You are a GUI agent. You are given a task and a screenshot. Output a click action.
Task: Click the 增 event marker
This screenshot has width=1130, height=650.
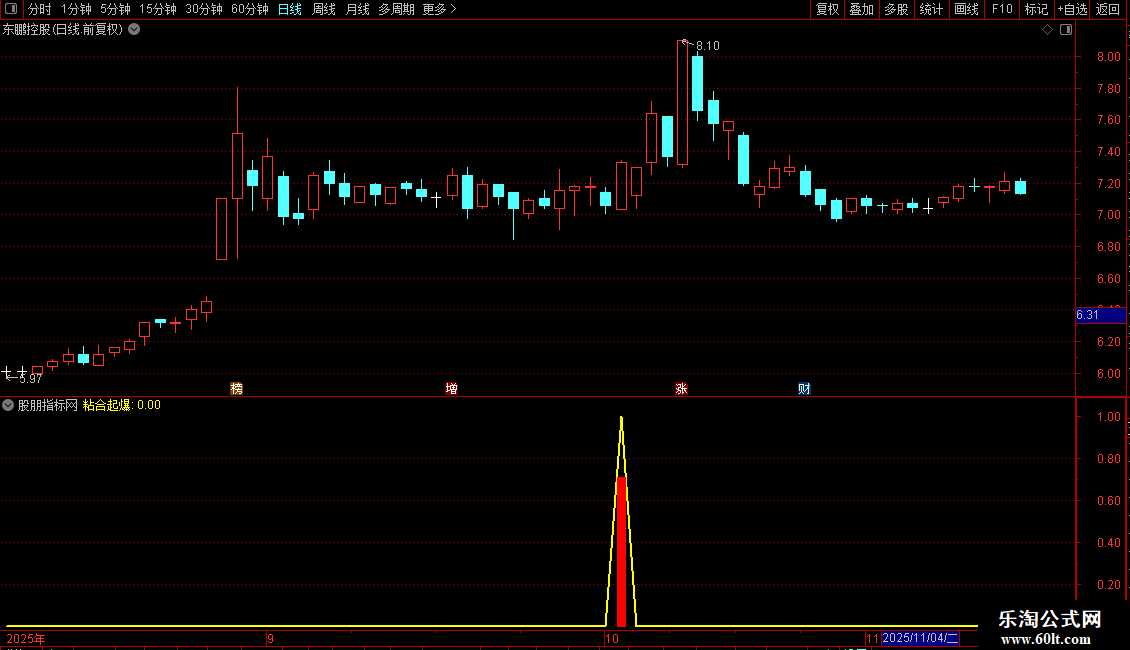(x=451, y=388)
